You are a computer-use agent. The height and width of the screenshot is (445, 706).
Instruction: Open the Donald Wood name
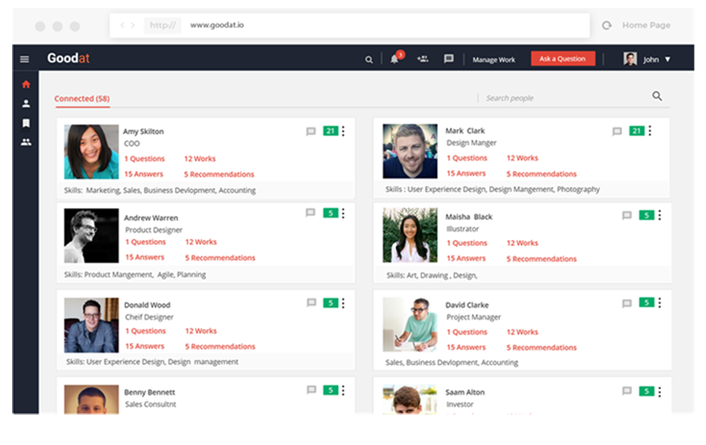tap(147, 305)
